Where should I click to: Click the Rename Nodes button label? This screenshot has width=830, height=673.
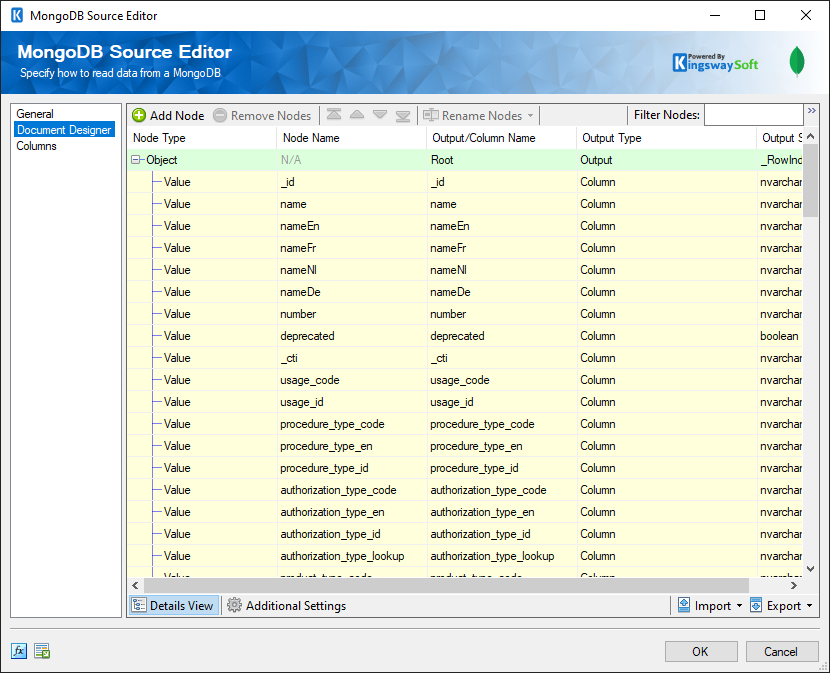pos(482,115)
